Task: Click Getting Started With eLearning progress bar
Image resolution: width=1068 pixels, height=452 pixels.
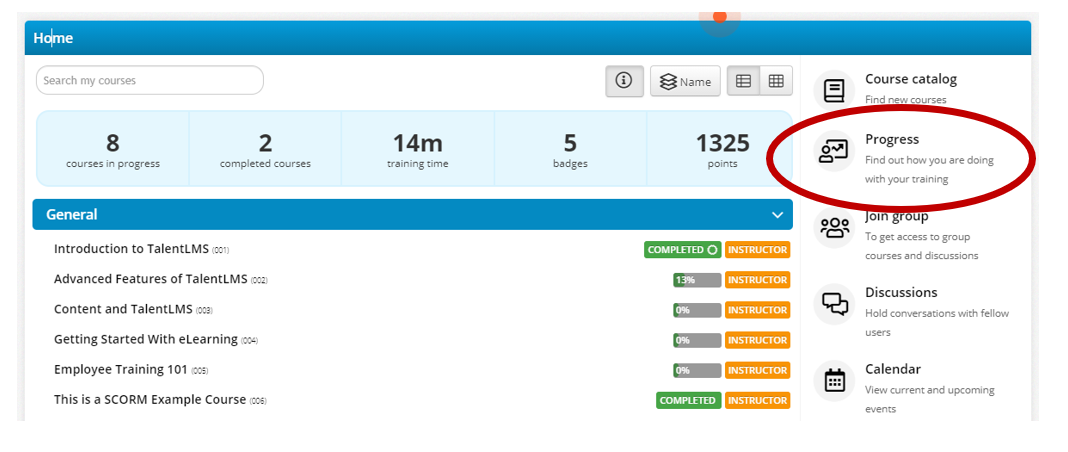Action: (697, 340)
